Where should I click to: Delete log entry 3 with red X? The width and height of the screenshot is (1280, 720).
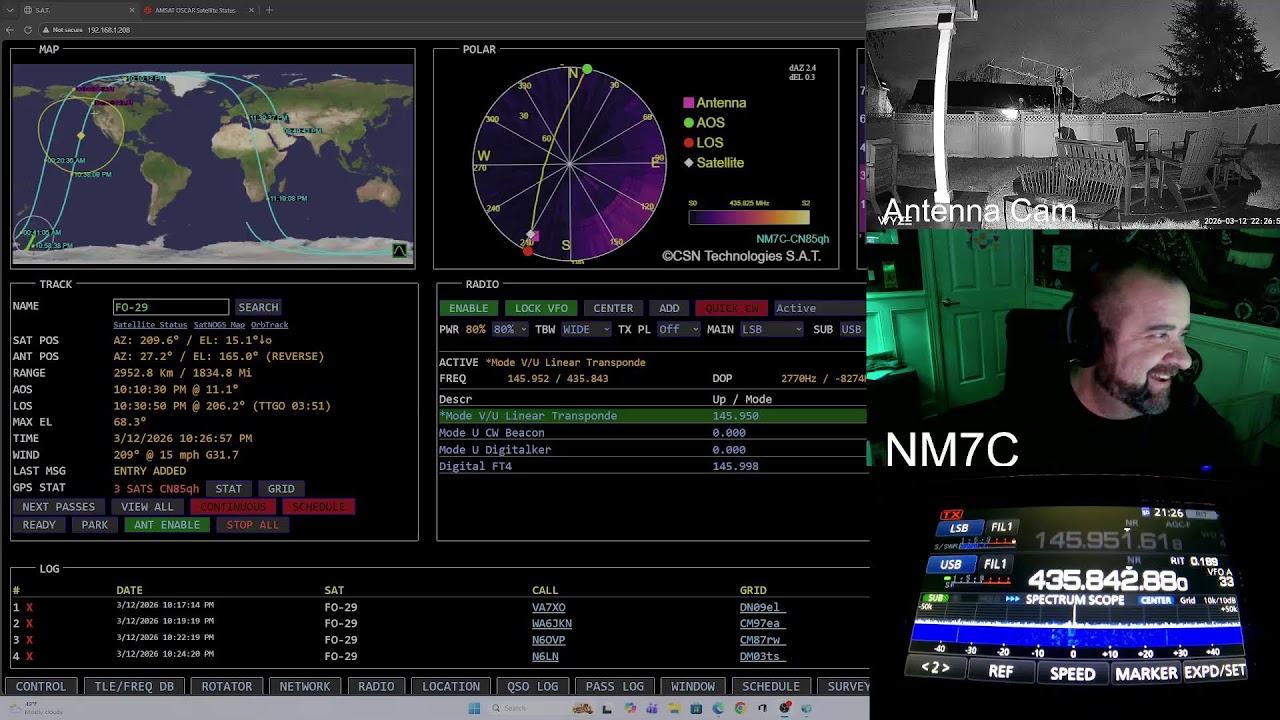tap(29, 640)
